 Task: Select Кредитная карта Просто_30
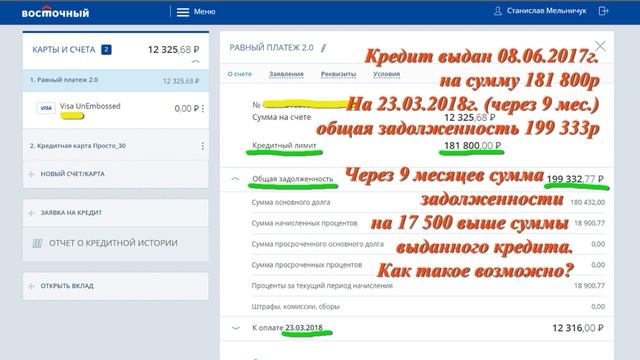click(x=116, y=146)
